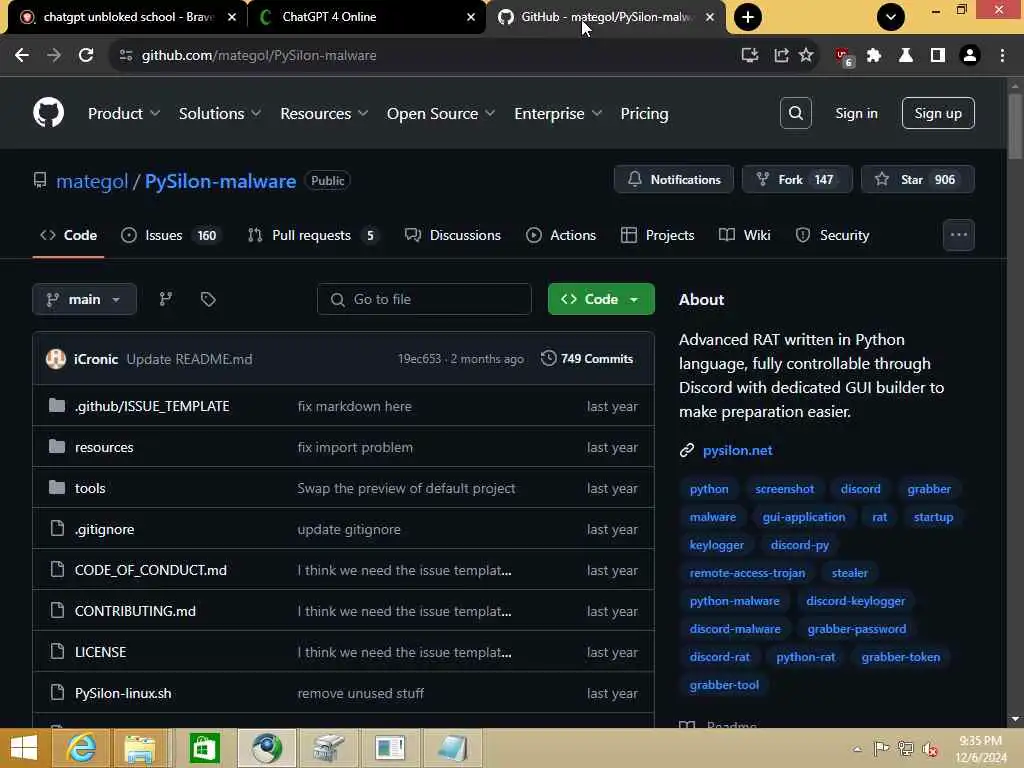Switch to ChatGPT 4 Online browser tab
Viewport: 1024px width, 768px height.
pos(366,17)
